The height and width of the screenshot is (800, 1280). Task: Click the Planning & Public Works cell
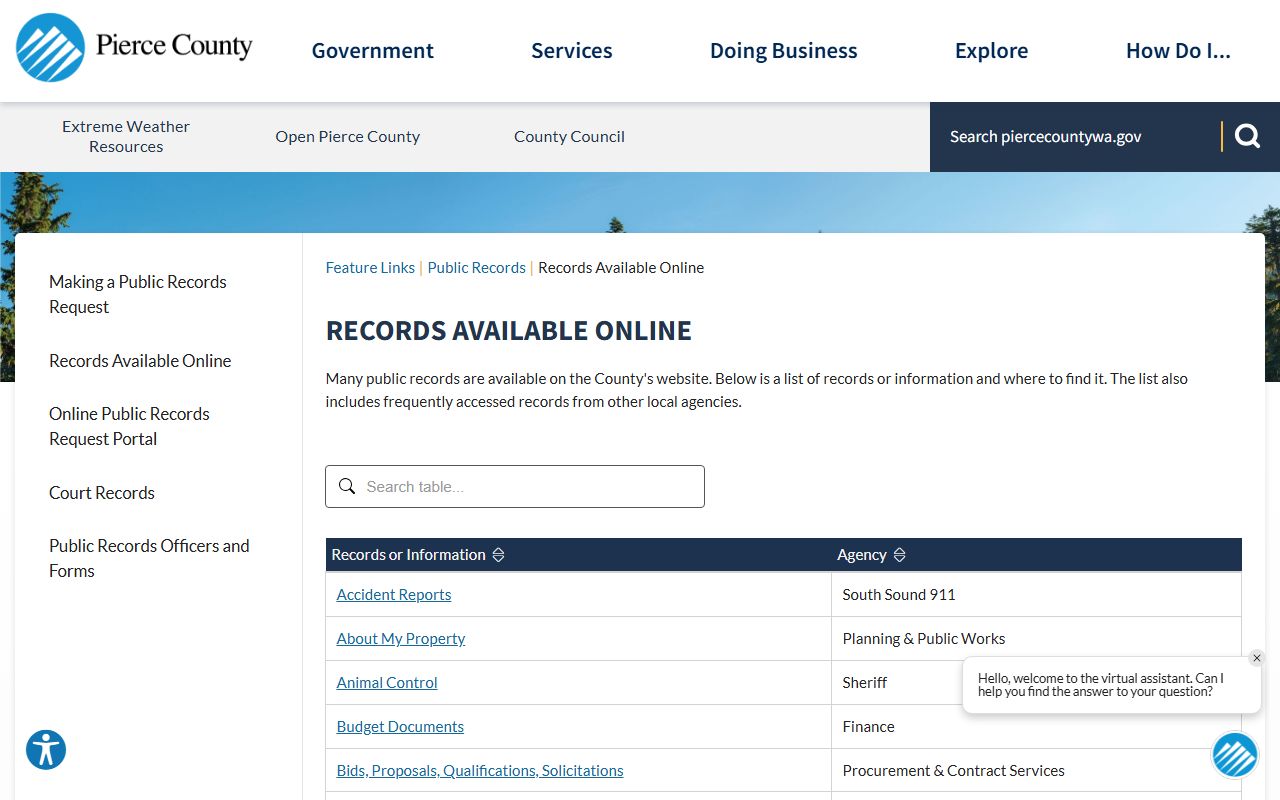1036,638
